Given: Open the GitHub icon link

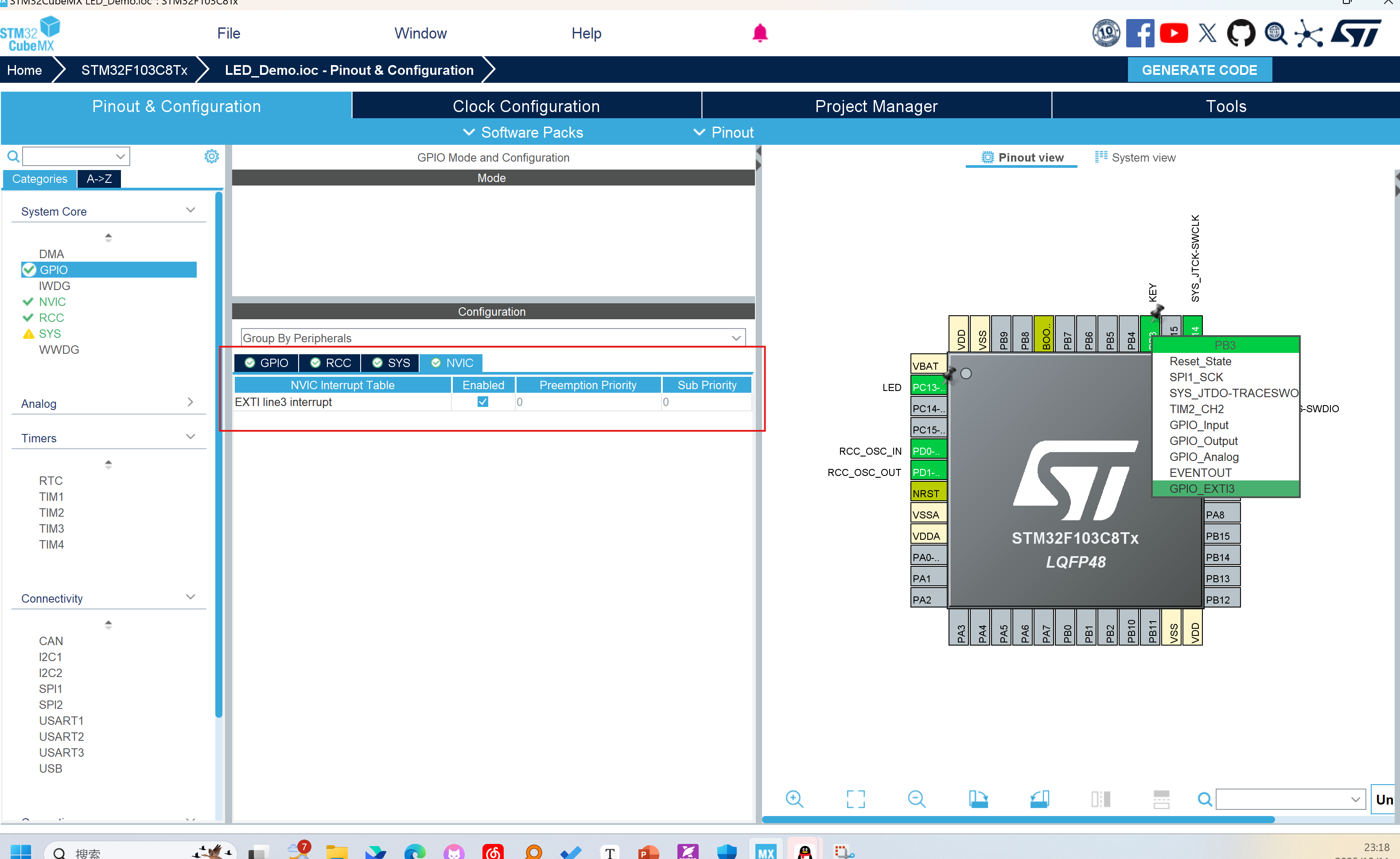Looking at the screenshot, I should point(1241,33).
